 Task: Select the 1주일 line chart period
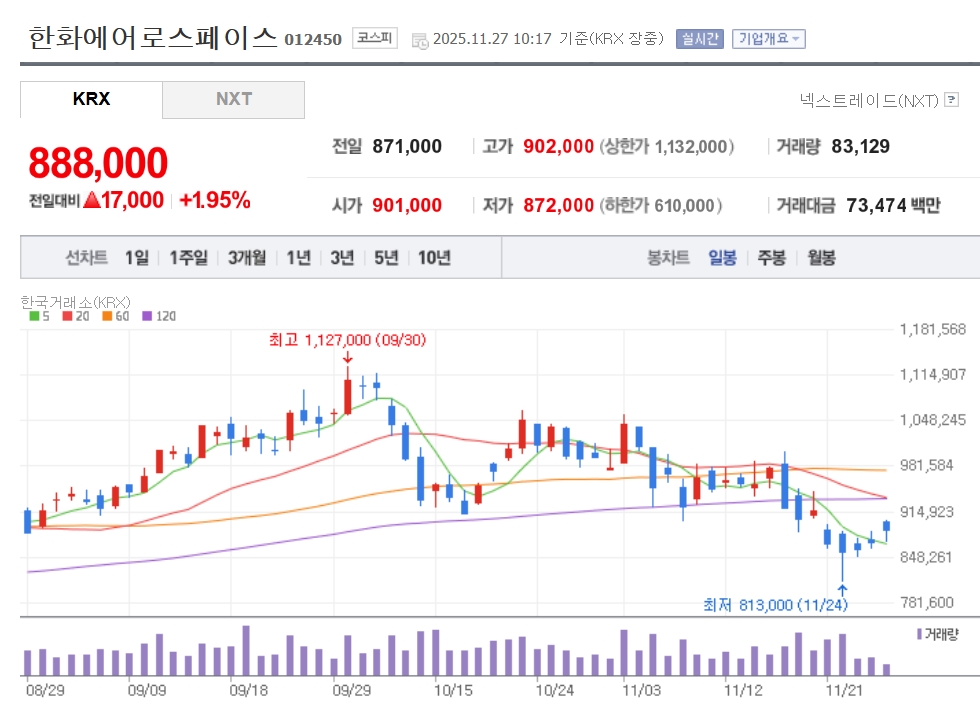click(x=189, y=258)
